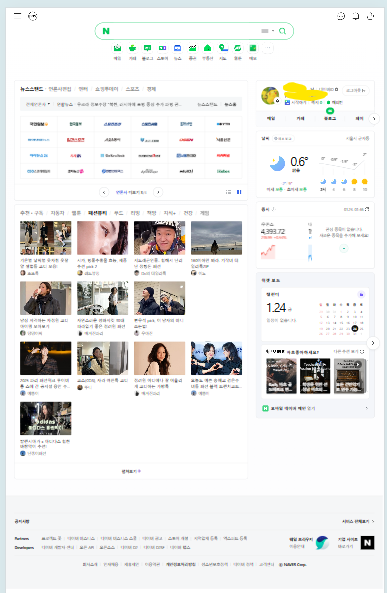Select today's date 24 in calendar
This screenshot has width=387, height=593.
point(355,328)
